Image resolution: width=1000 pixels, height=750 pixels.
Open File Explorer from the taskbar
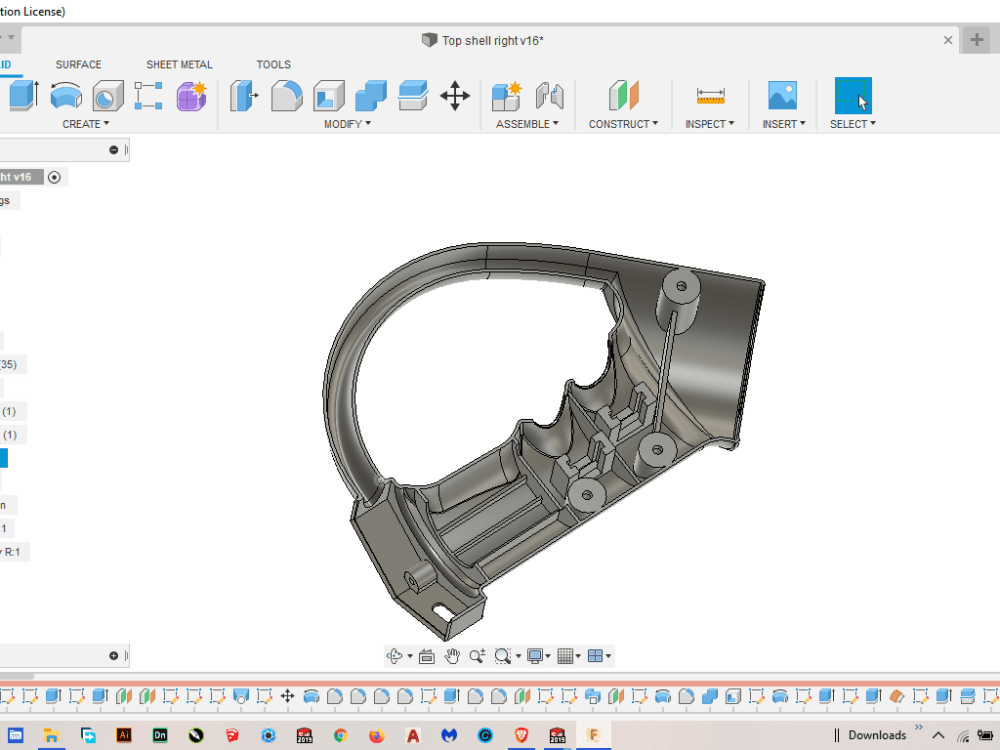[51, 735]
